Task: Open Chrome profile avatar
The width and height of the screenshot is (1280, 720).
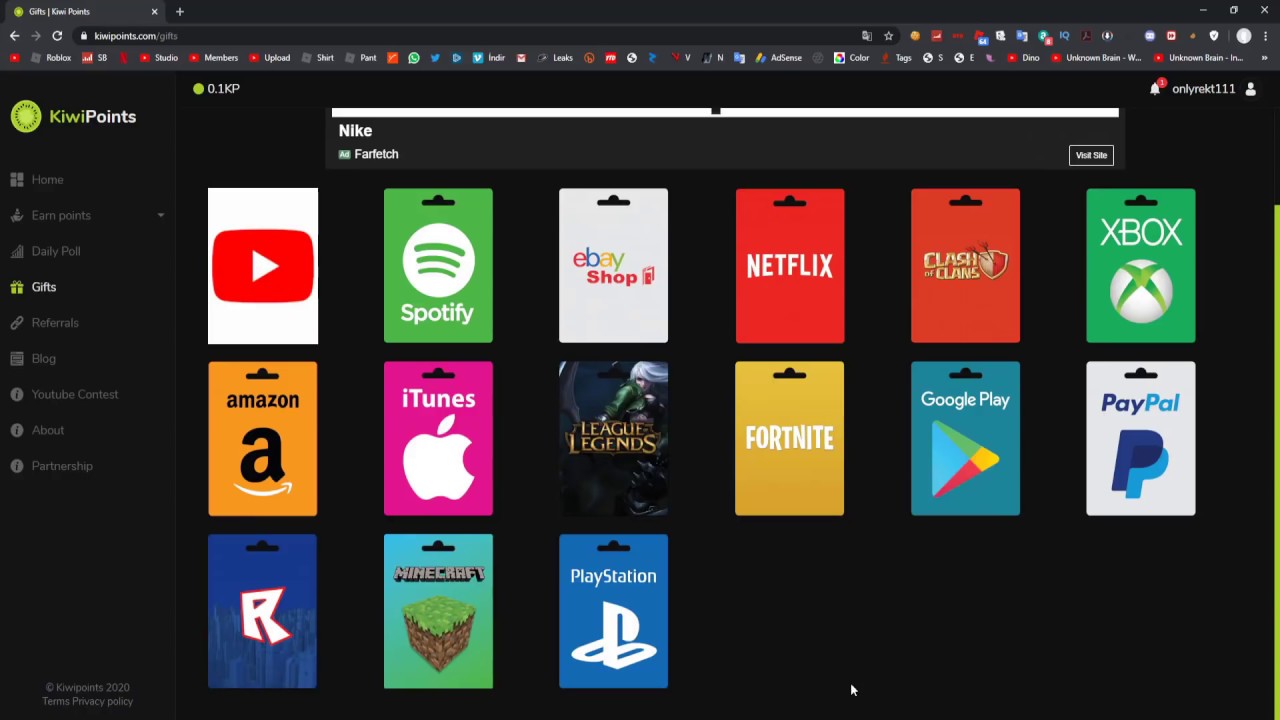Action: (x=1244, y=36)
